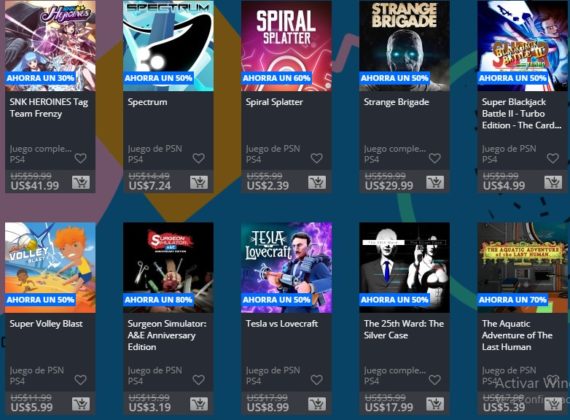This screenshot has width=570, height=420.
Task: Open the Tesla vs Lovecraft cover art
Action: [x=286, y=268]
